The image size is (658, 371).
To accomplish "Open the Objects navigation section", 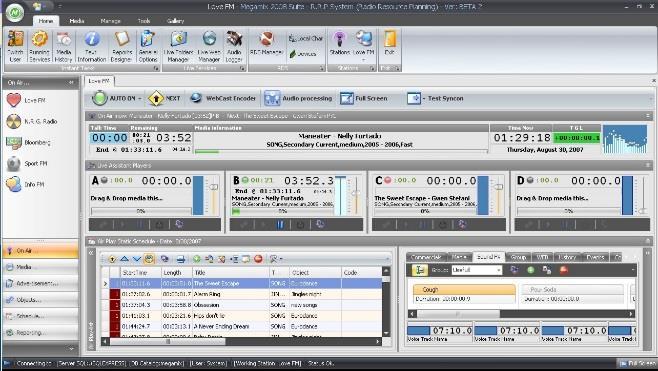I will (x=41, y=300).
